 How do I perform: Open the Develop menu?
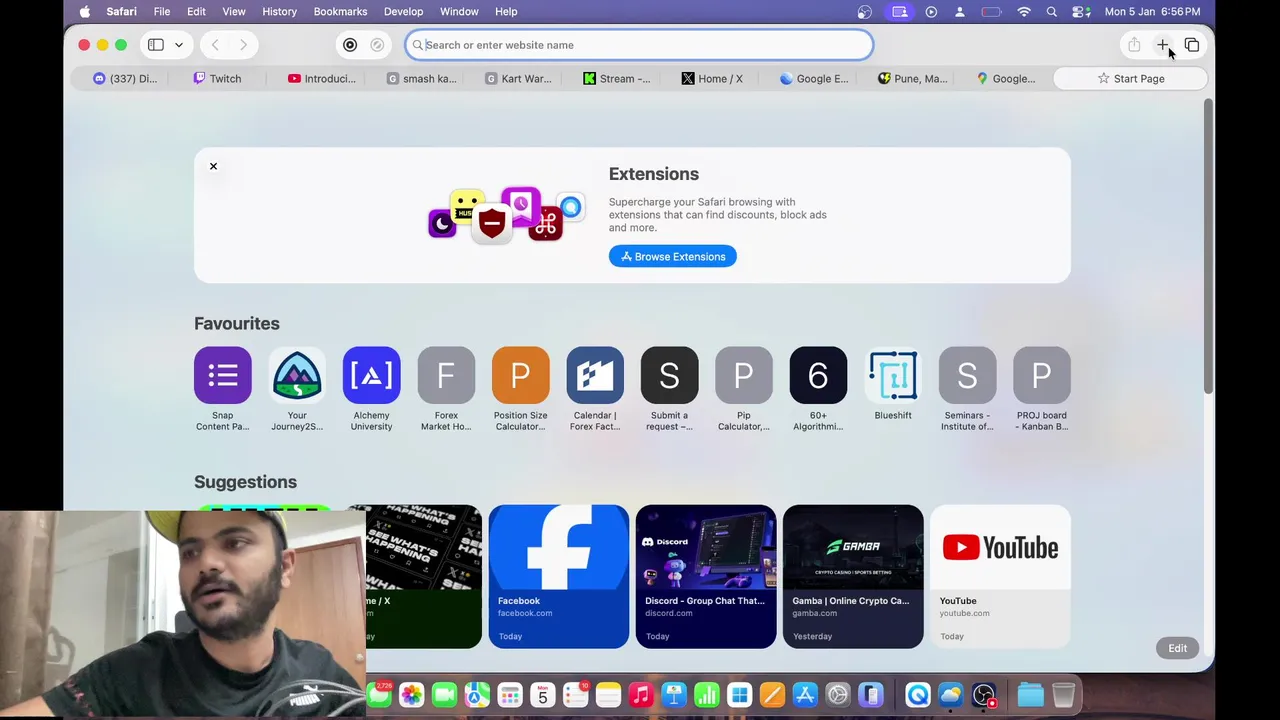[404, 12]
